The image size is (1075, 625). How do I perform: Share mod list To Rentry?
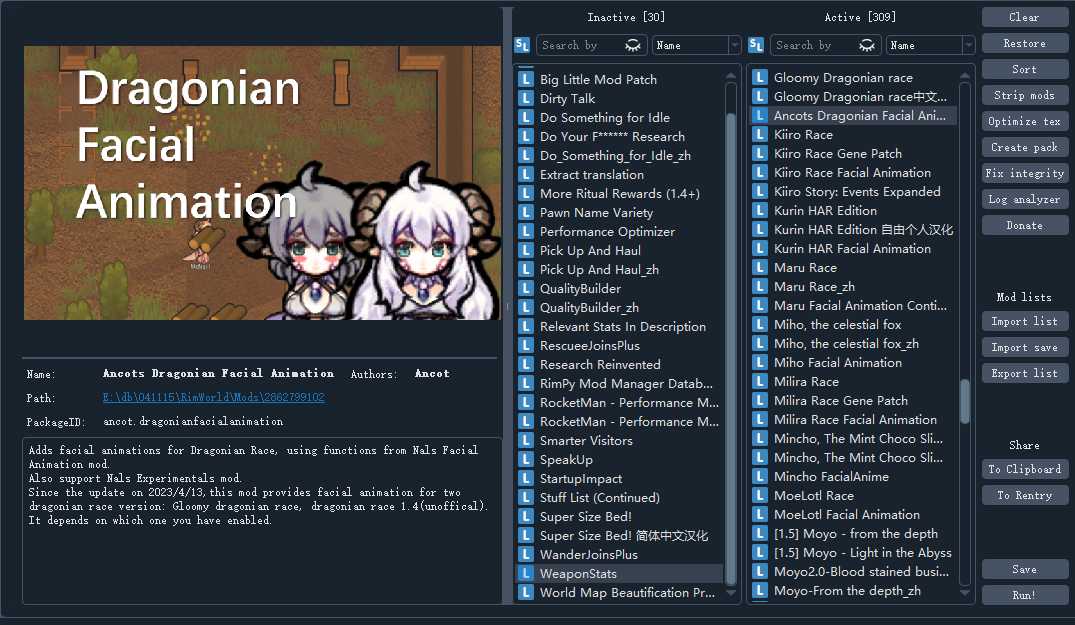pyautogui.click(x=1024, y=495)
